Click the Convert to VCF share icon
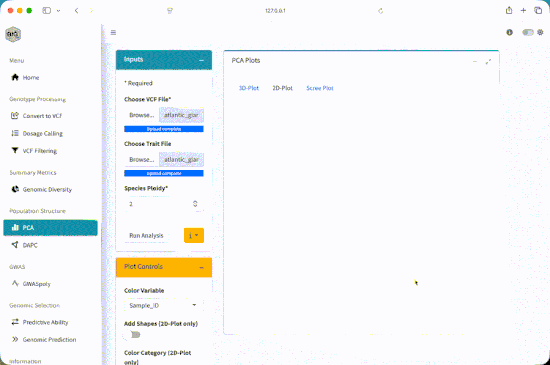 click(x=15, y=115)
